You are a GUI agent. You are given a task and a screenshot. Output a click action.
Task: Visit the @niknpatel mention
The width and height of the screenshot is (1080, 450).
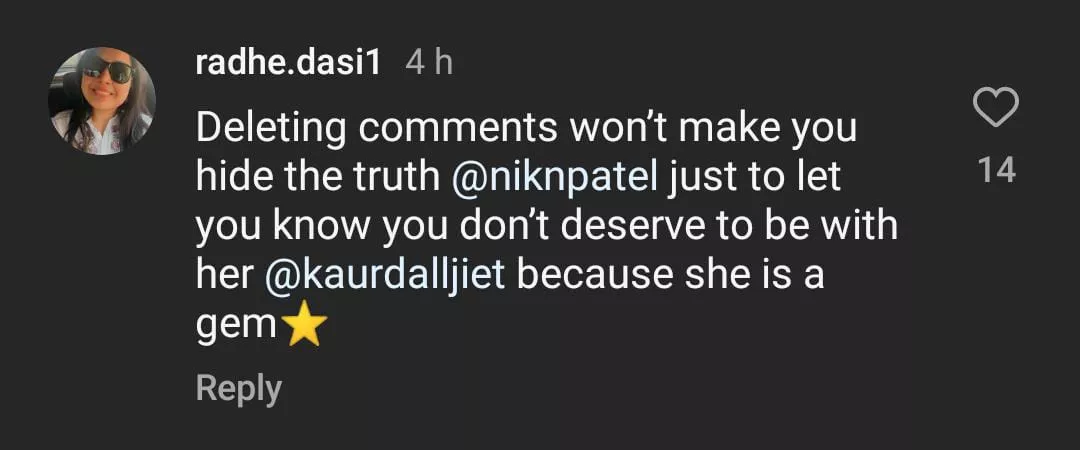tap(556, 177)
